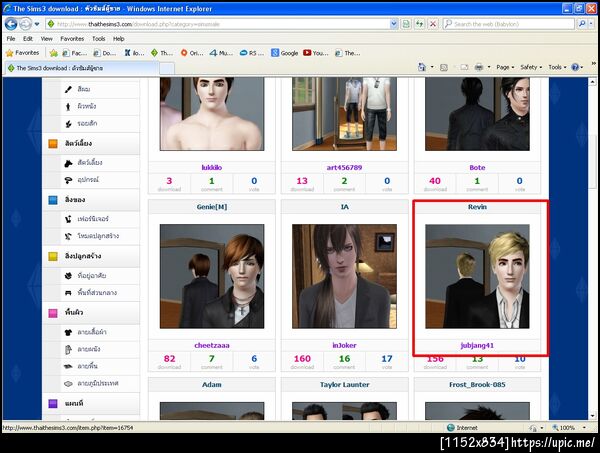Open the Fac... favorites bar shortcut
Viewport: 600px width, 453px height.
pyautogui.click(x=75, y=53)
